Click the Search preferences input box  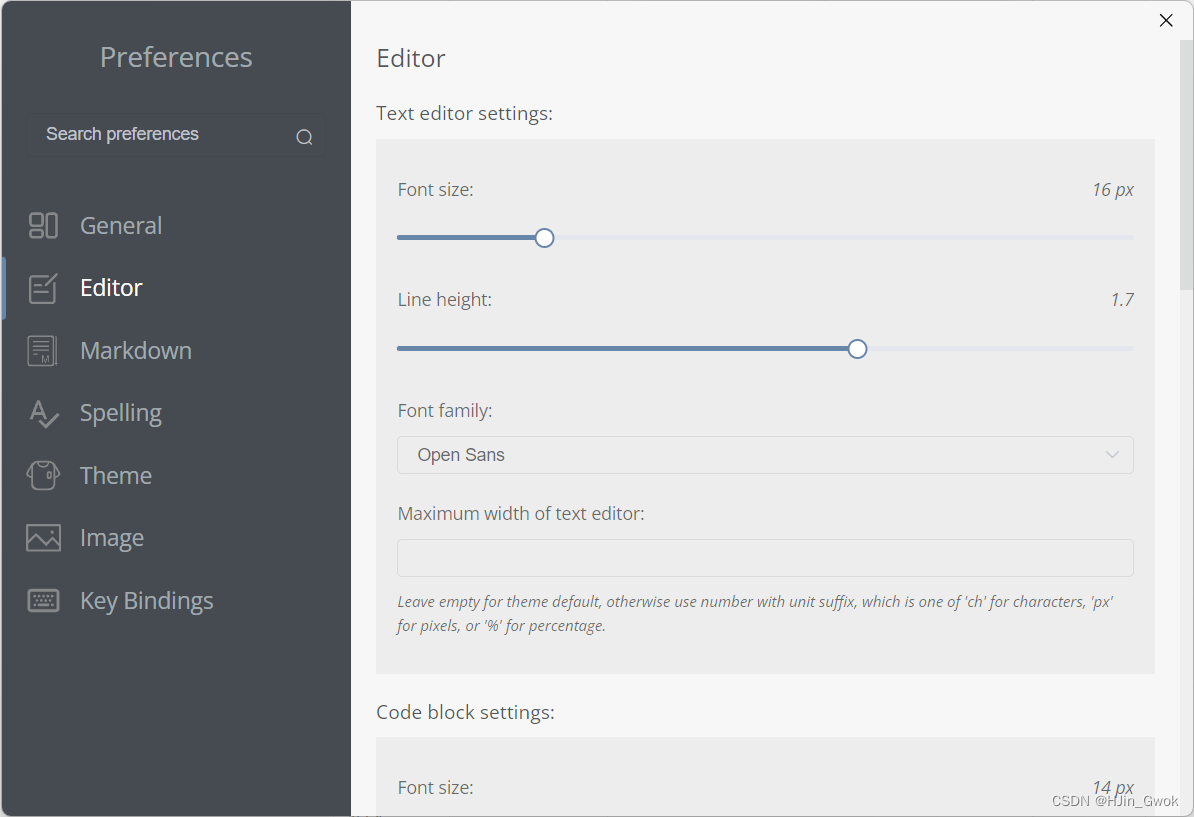tap(160, 135)
